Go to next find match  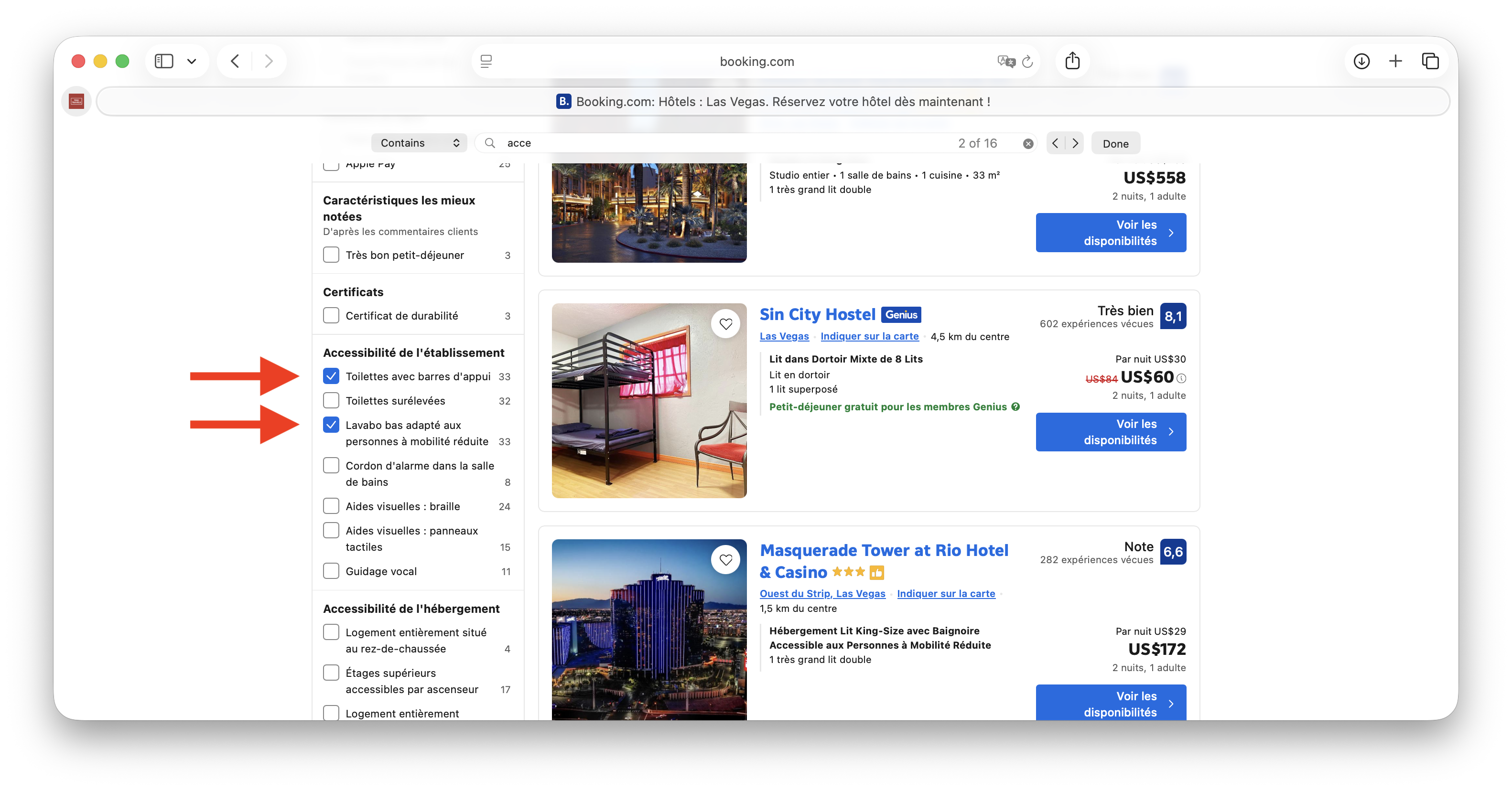click(x=1075, y=143)
